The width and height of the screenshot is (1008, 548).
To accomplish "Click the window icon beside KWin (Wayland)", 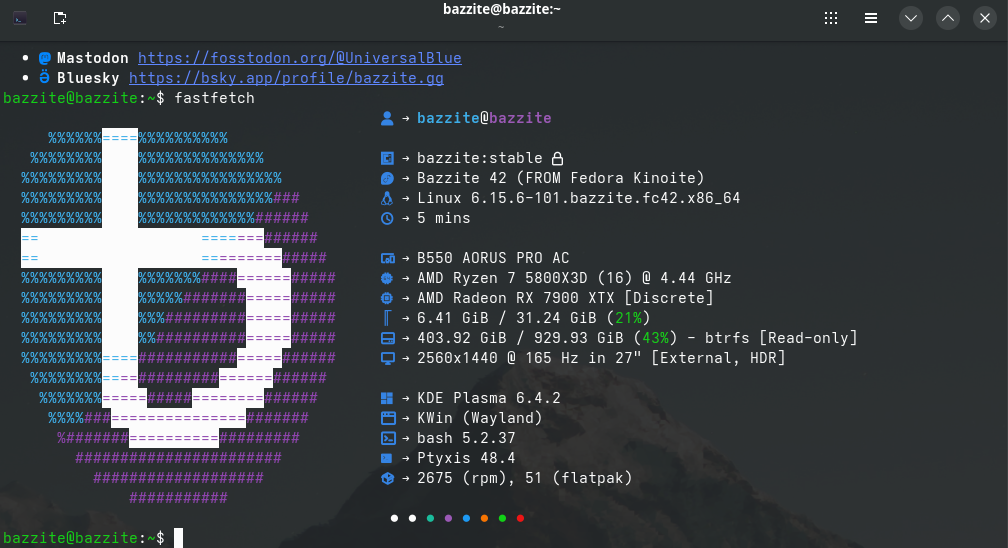I will click(x=388, y=418).
